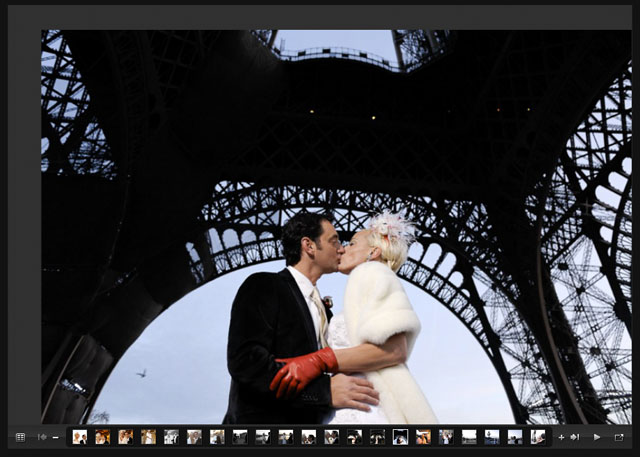The height and width of the screenshot is (457, 640).
Task: Start slideshow with the play button
Action: (x=597, y=437)
